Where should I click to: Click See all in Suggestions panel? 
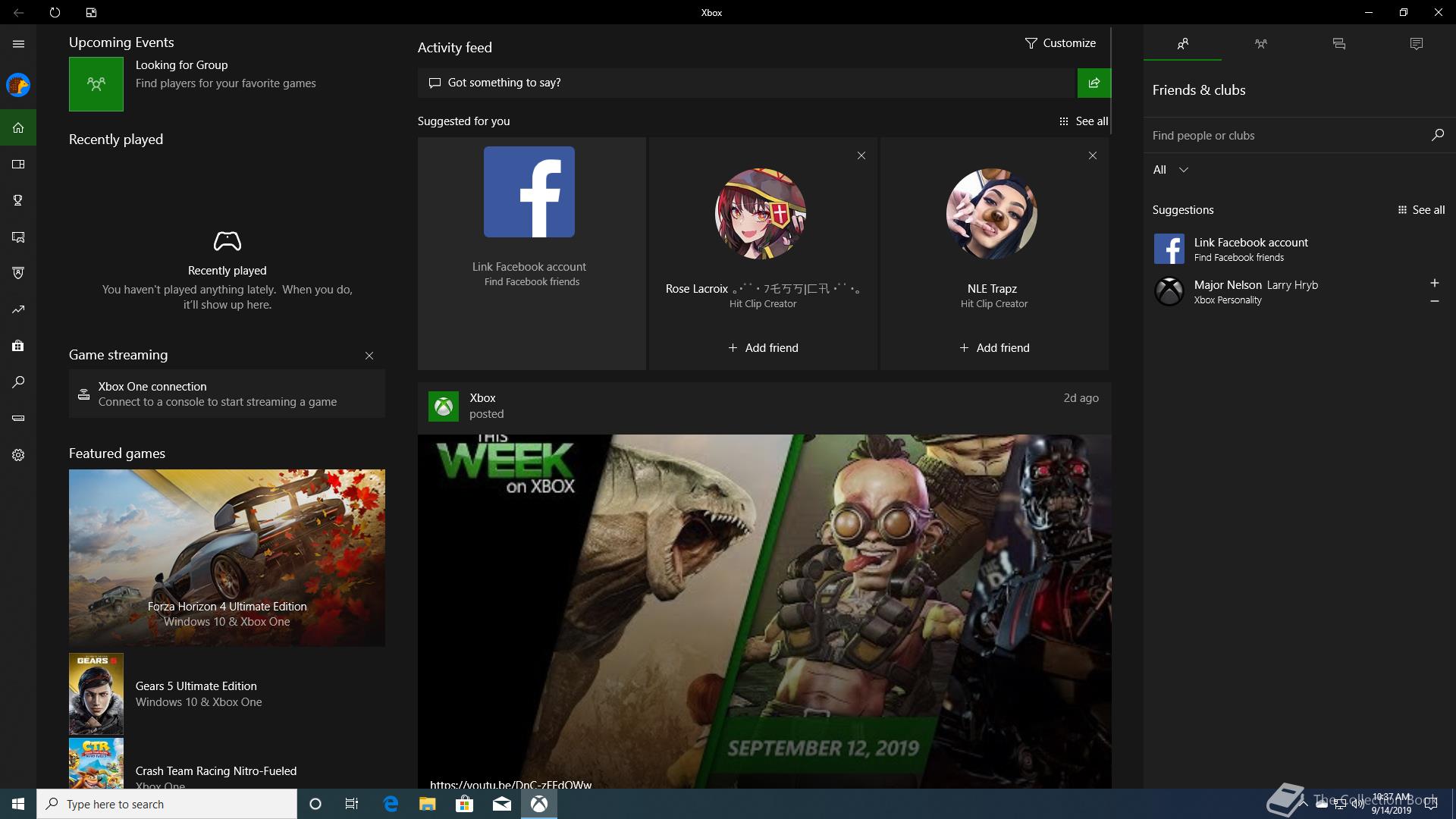1421,210
